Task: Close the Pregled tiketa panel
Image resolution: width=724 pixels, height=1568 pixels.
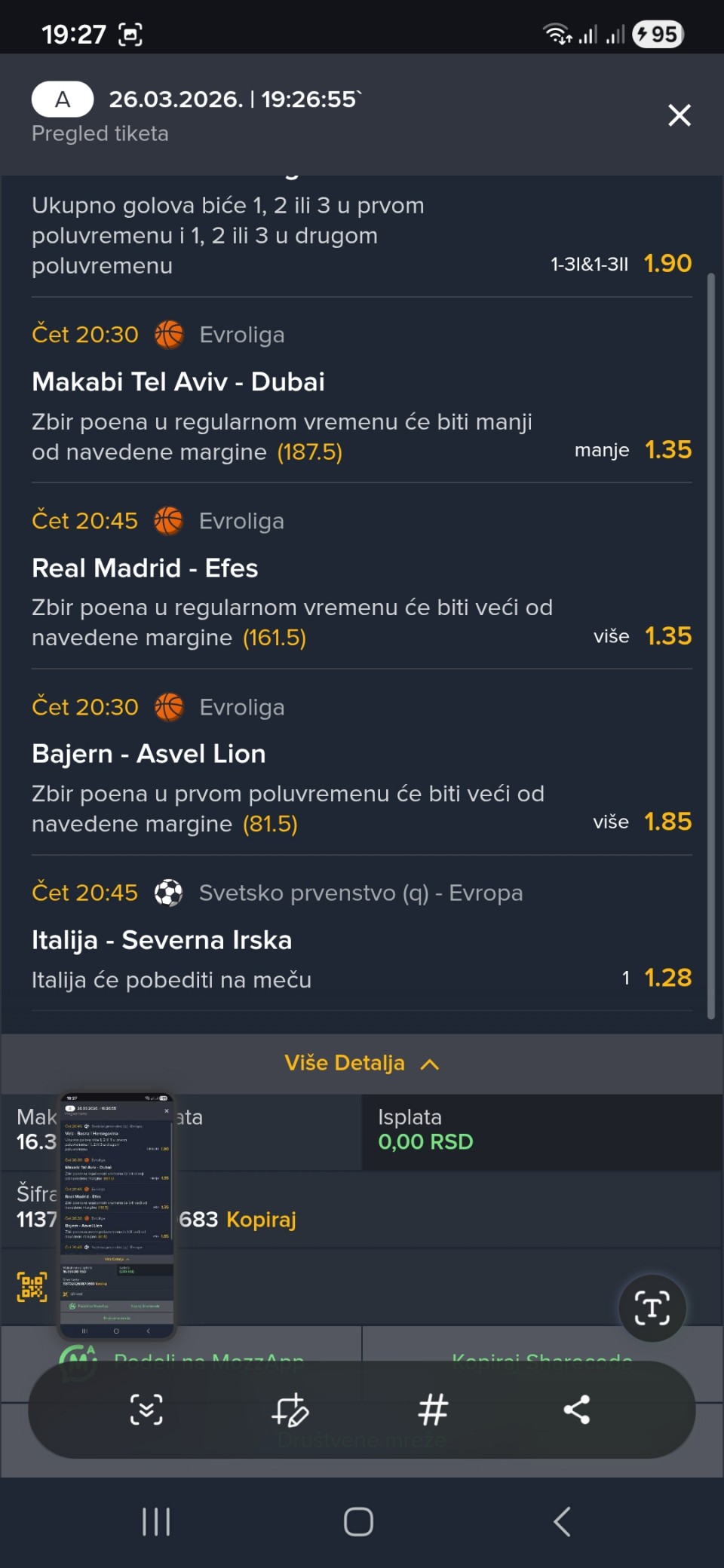Action: [679, 115]
